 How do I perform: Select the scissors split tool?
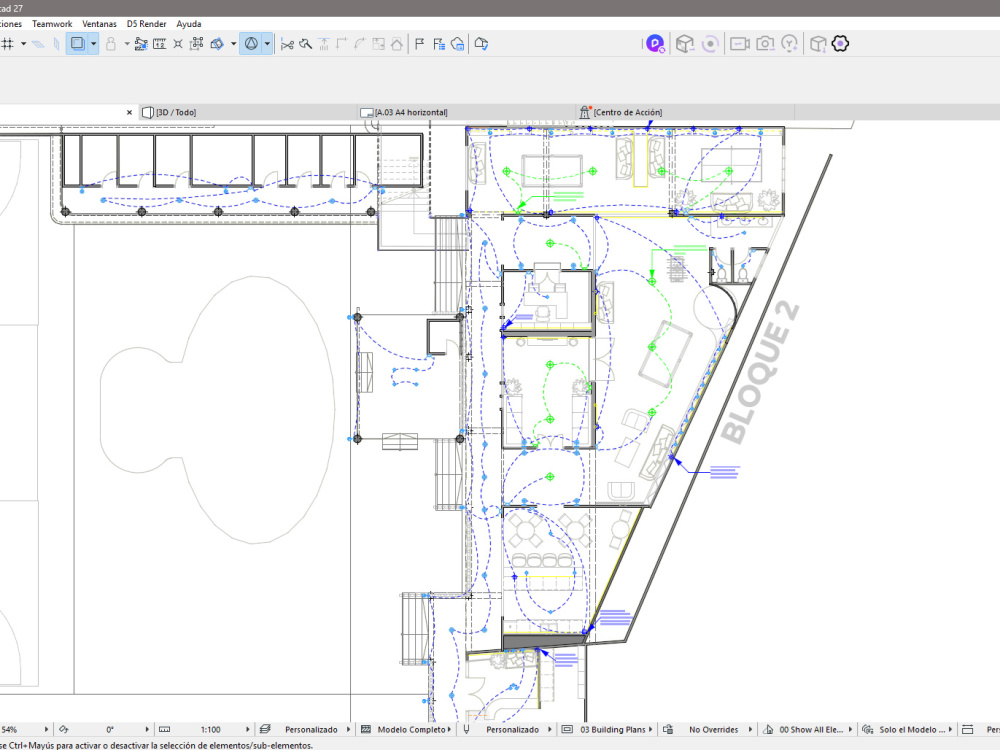[x=287, y=44]
